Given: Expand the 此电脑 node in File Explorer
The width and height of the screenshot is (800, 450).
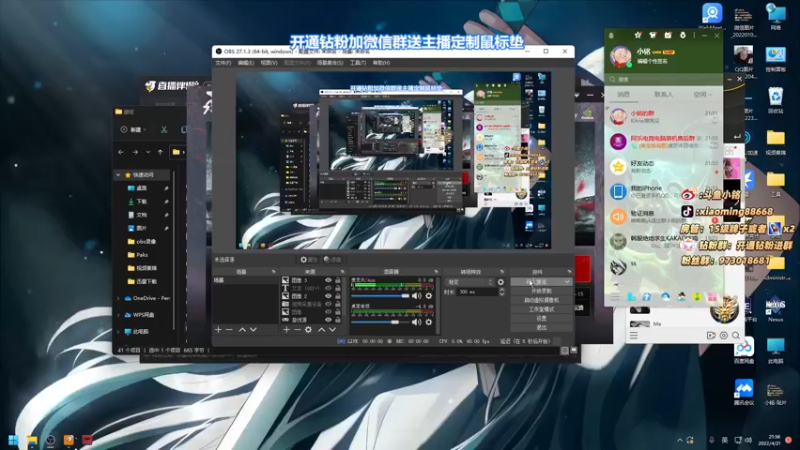Looking at the screenshot, I should 118,332.
